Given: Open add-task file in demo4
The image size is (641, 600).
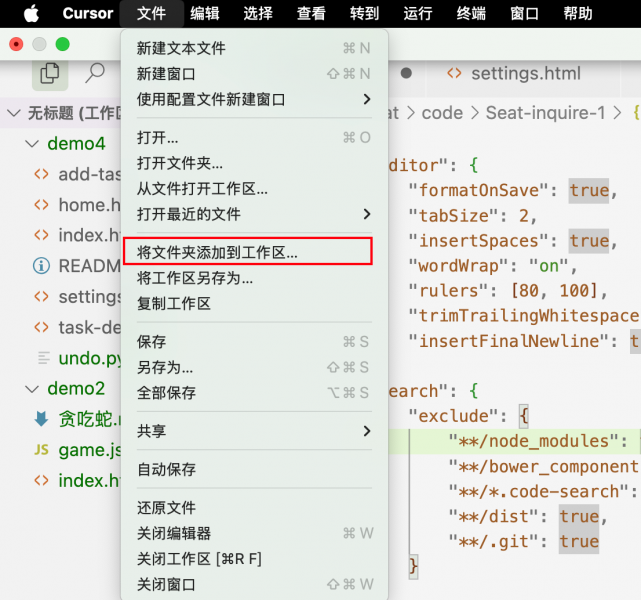Looking at the screenshot, I should (61, 174).
